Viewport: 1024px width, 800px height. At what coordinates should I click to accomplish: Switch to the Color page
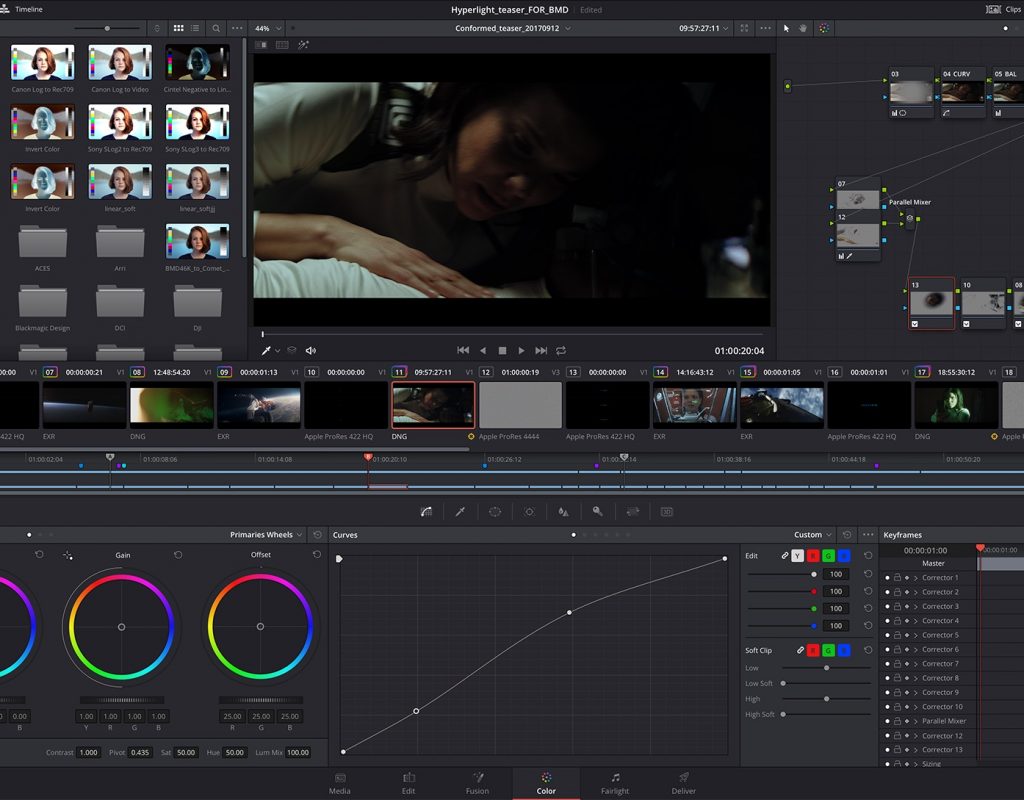(546, 784)
